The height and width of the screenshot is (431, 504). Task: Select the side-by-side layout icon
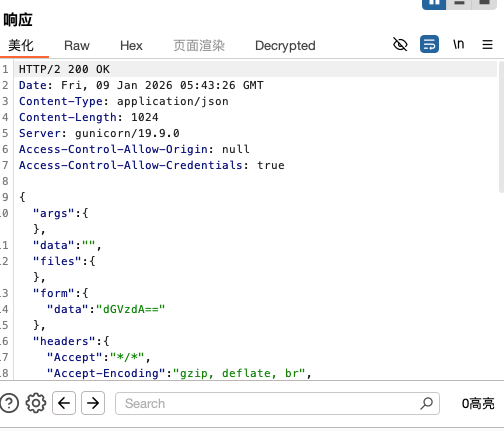click(x=434, y=3)
